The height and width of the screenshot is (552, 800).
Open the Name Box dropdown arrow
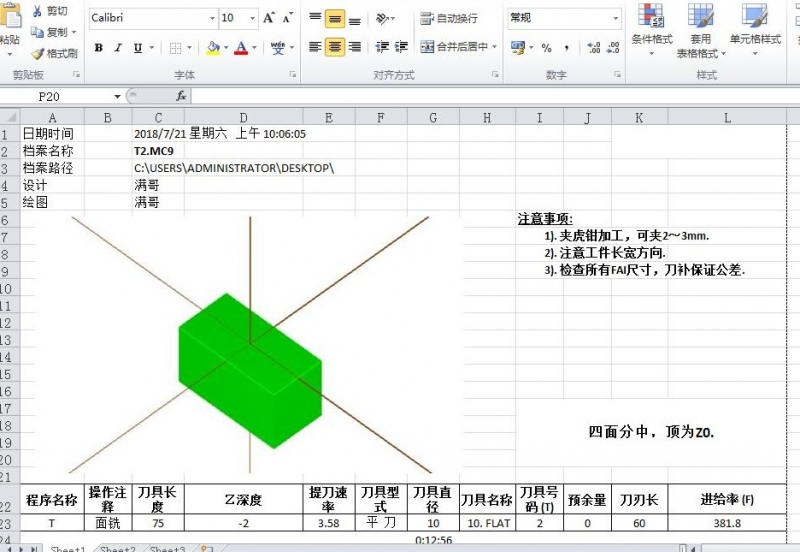117,96
